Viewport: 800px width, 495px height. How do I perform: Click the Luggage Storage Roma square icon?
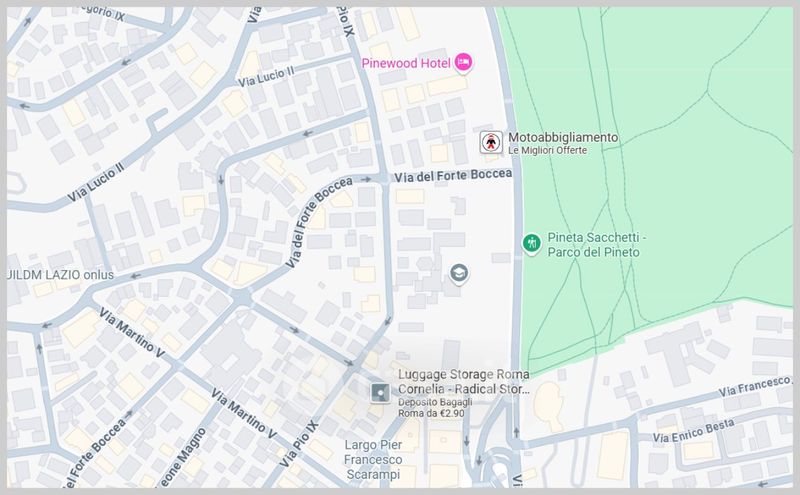[x=380, y=393]
